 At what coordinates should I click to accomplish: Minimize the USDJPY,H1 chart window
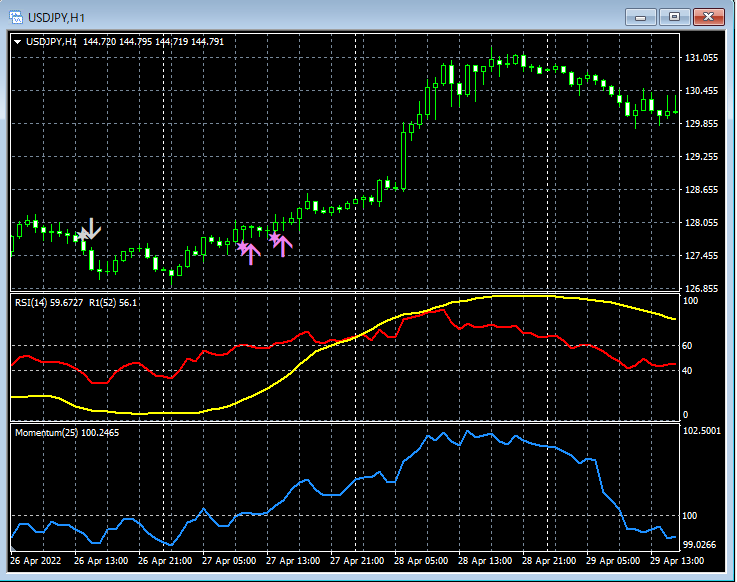(640, 17)
